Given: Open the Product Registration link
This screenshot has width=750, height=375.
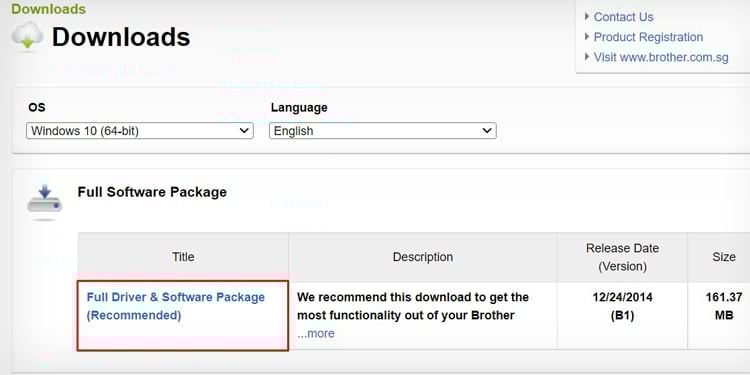Looking at the screenshot, I should coord(648,37).
